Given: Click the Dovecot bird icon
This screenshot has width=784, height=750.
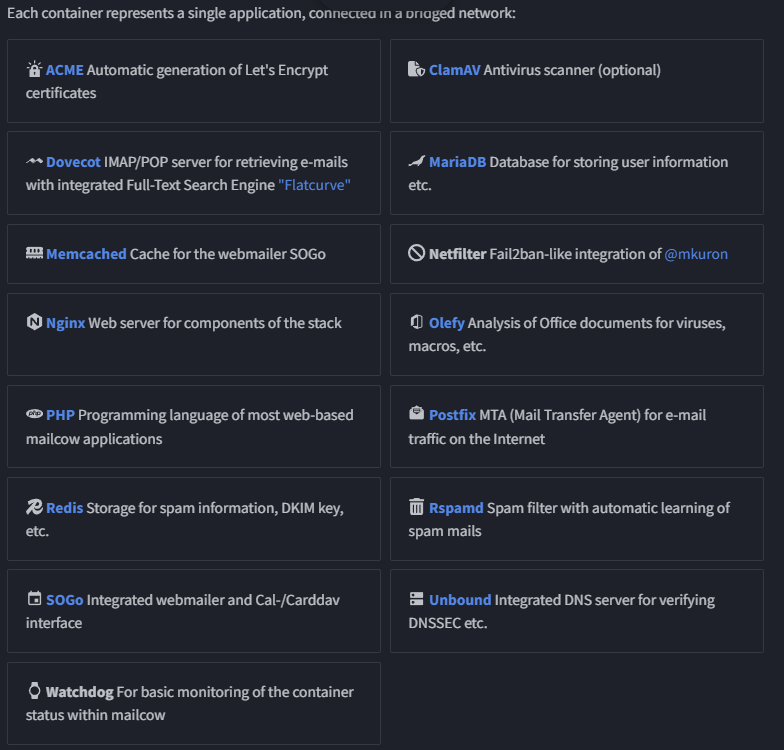Looking at the screenshot, I should pos(34,162).
